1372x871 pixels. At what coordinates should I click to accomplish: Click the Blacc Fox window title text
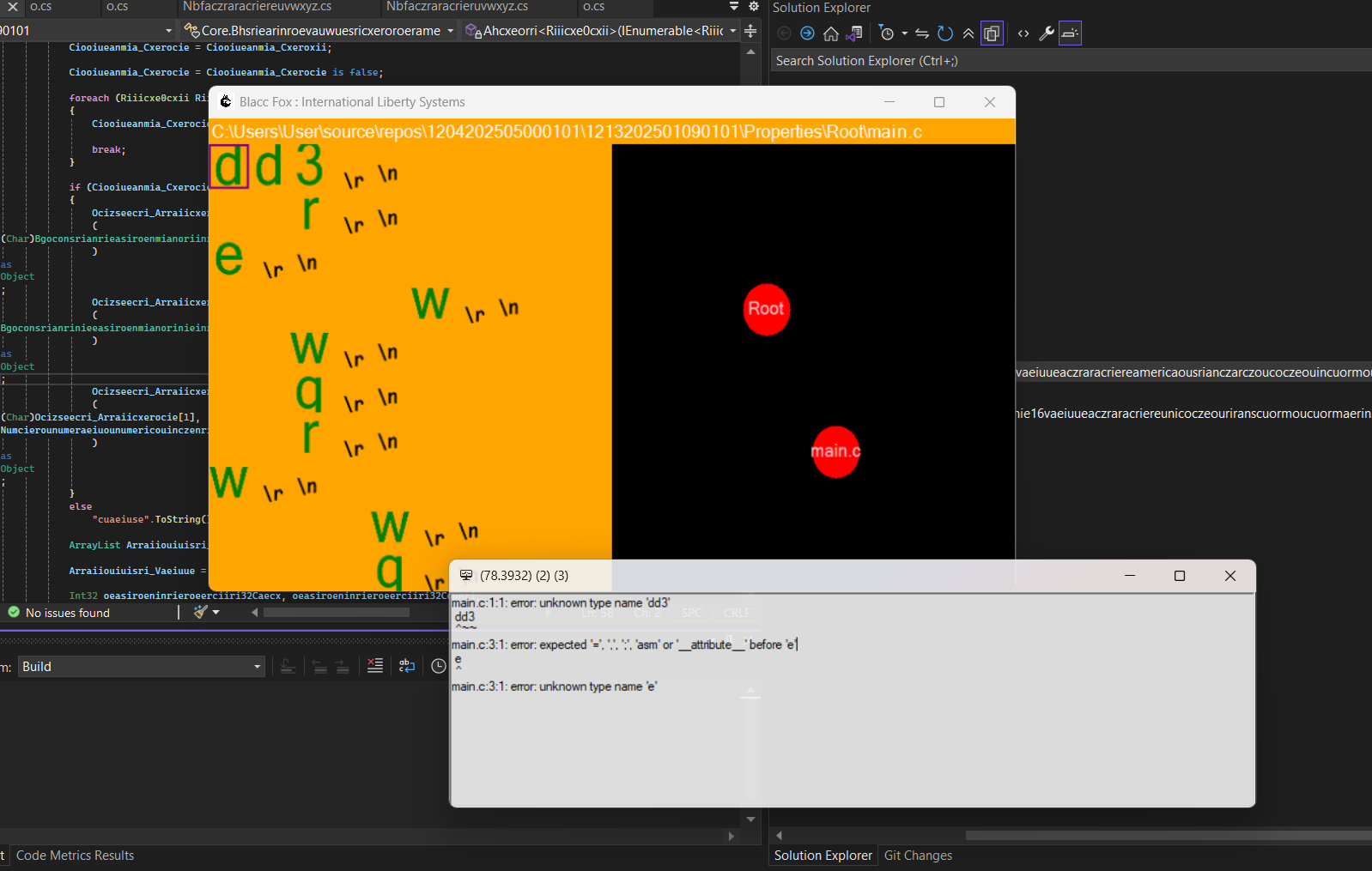click(x=352, y=102)
